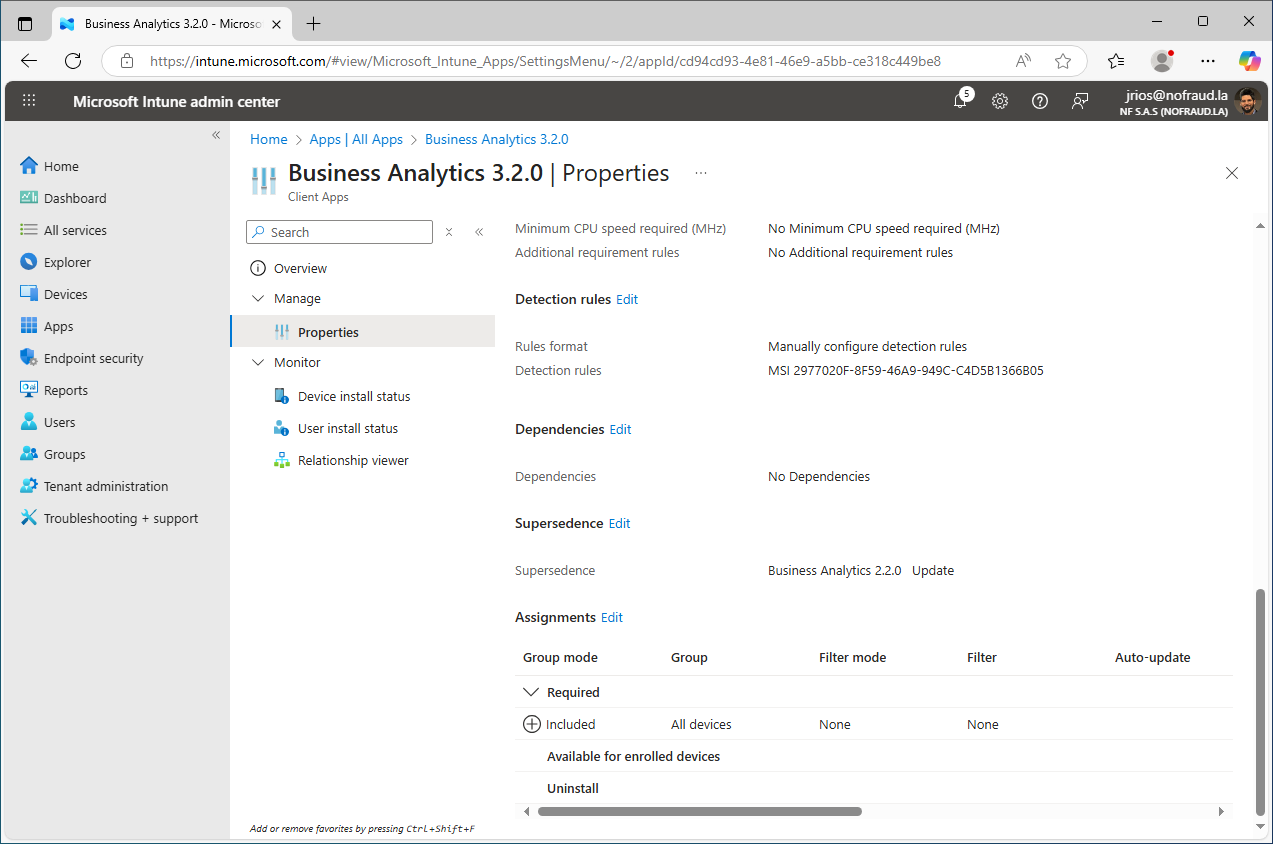Open User install status
Image resolution: width=1273 pixels, height=844 pixels.
(x=348, y=428)
